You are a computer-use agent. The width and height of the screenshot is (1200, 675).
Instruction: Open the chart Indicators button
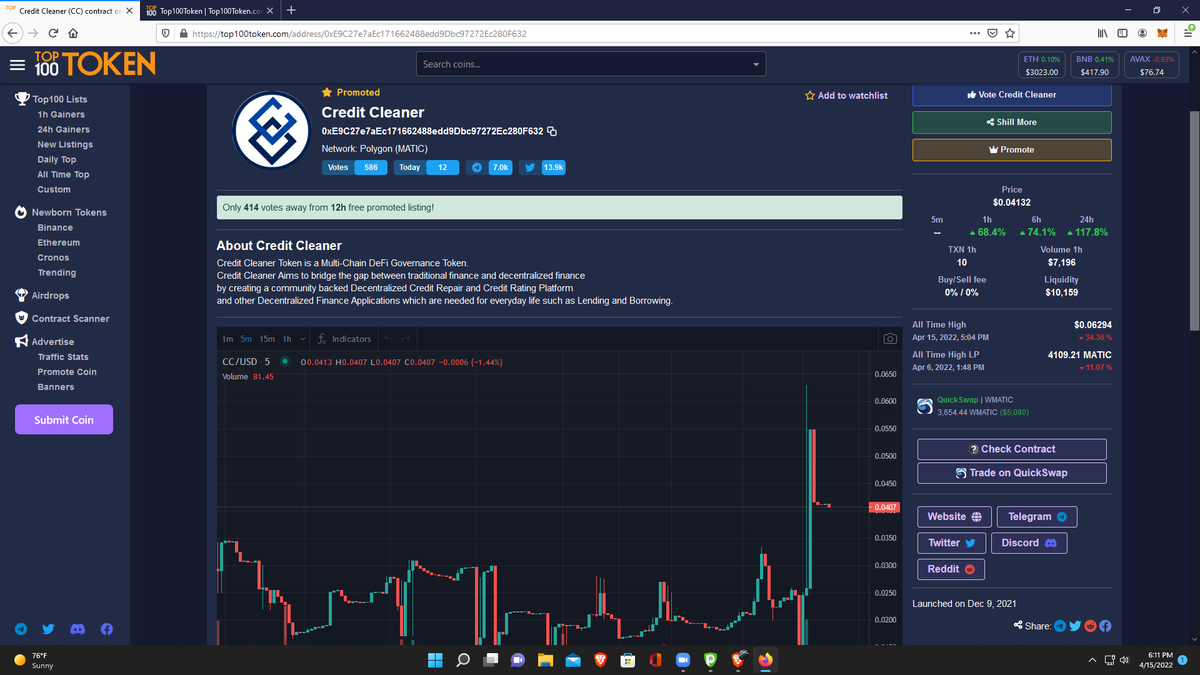point(345,339)
